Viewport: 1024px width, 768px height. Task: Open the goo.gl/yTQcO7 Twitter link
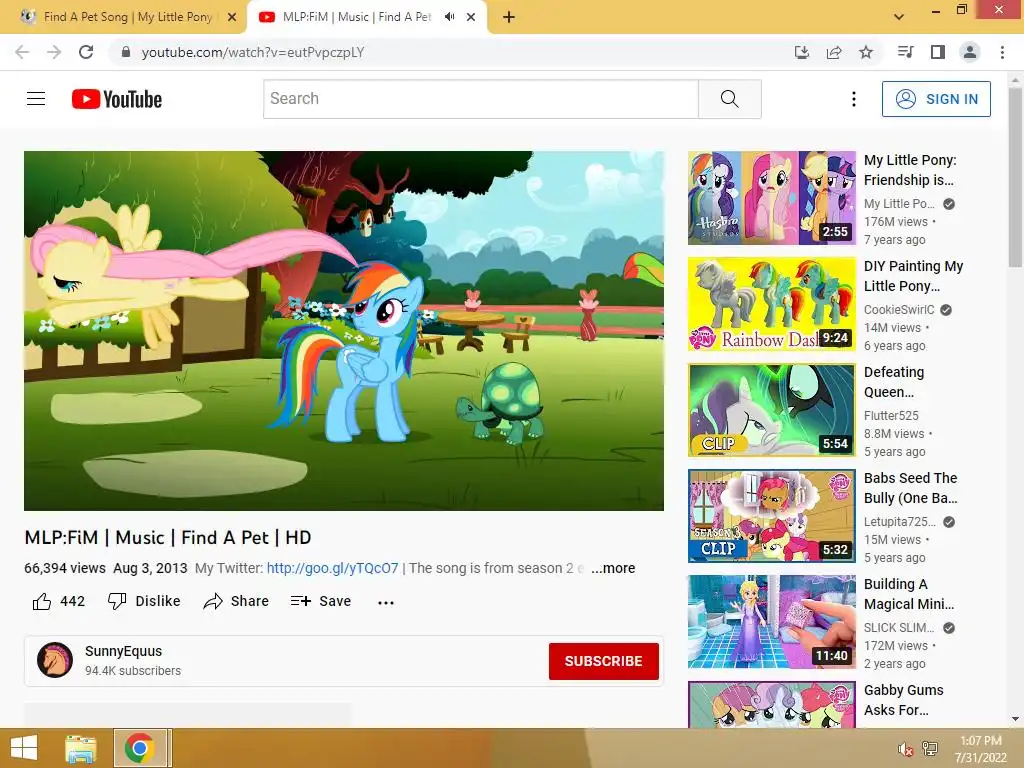tap(332, 568)
